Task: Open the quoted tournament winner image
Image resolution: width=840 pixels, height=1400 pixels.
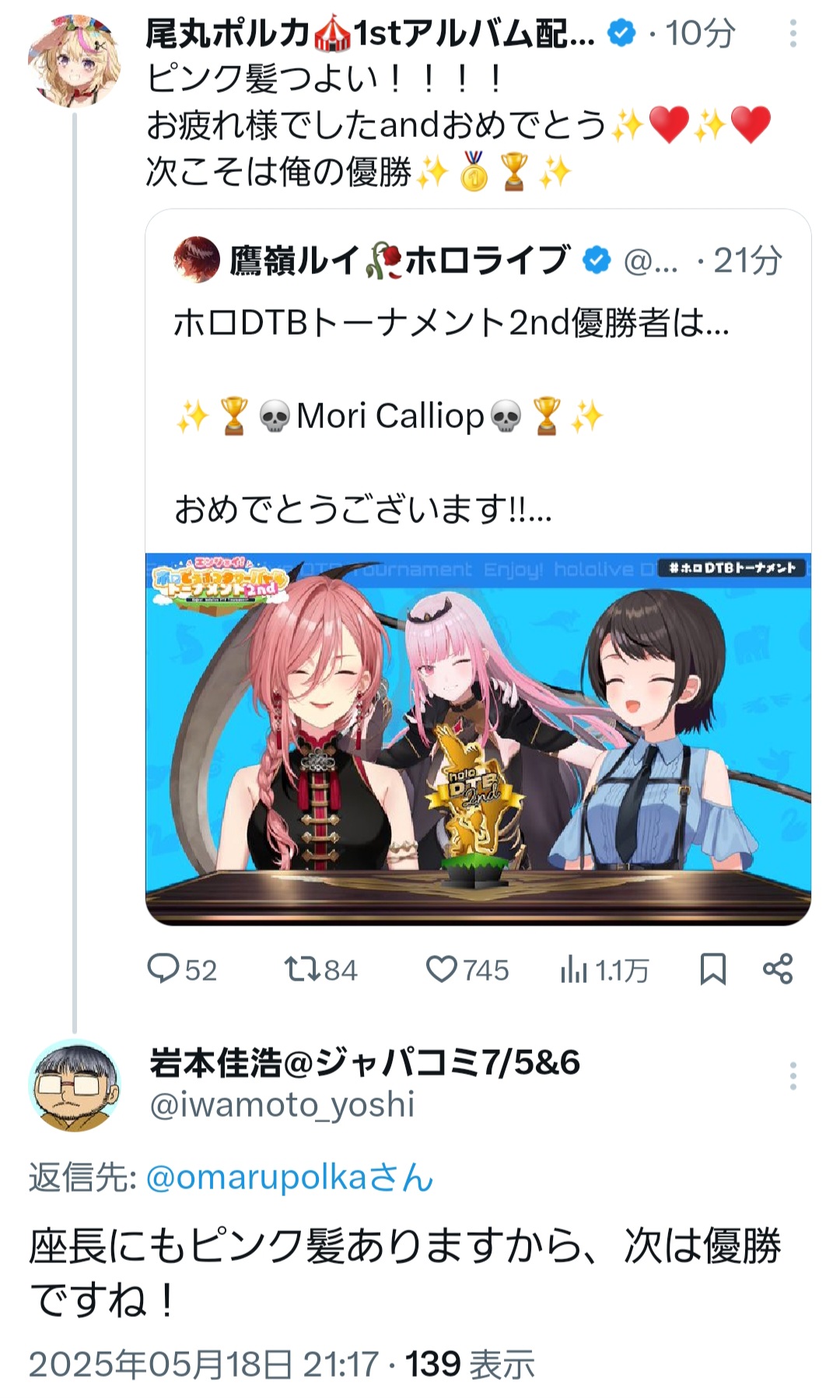Action: tap(478, 739)
